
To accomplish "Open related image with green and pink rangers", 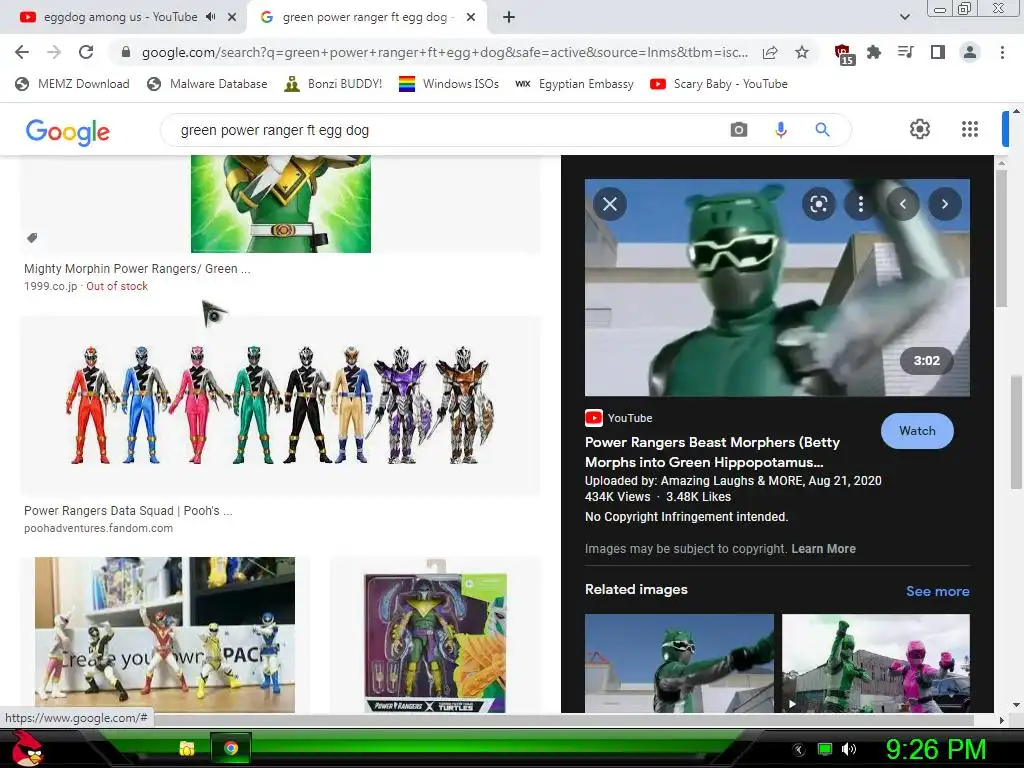I will tap(876, 663).
